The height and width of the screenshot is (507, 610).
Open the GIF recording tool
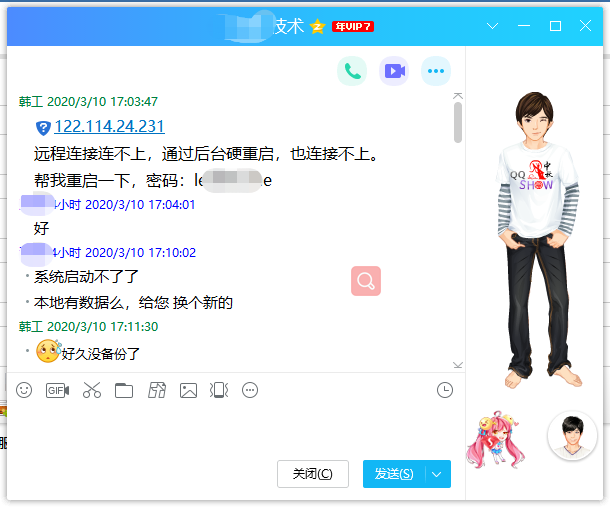point(58,390)
